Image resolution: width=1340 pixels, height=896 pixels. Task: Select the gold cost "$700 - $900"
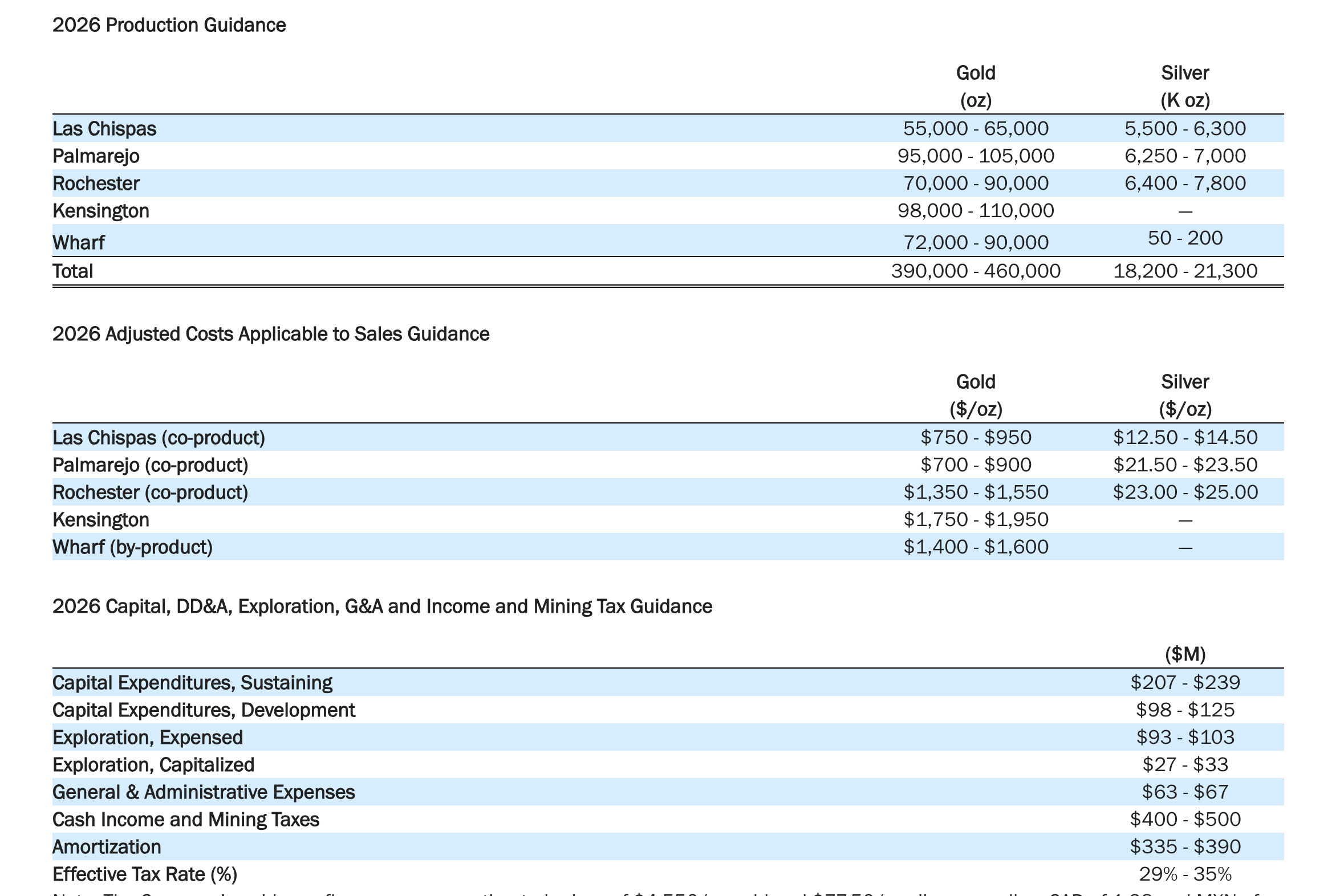click(x=976, y=465)
